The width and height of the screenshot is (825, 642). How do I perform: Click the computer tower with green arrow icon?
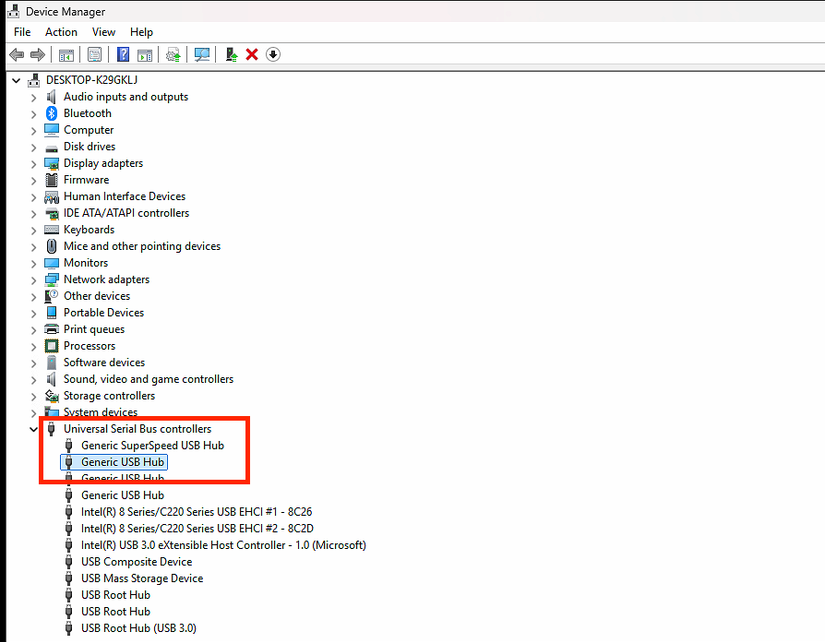pyautogui.click(x=231, y=54)
